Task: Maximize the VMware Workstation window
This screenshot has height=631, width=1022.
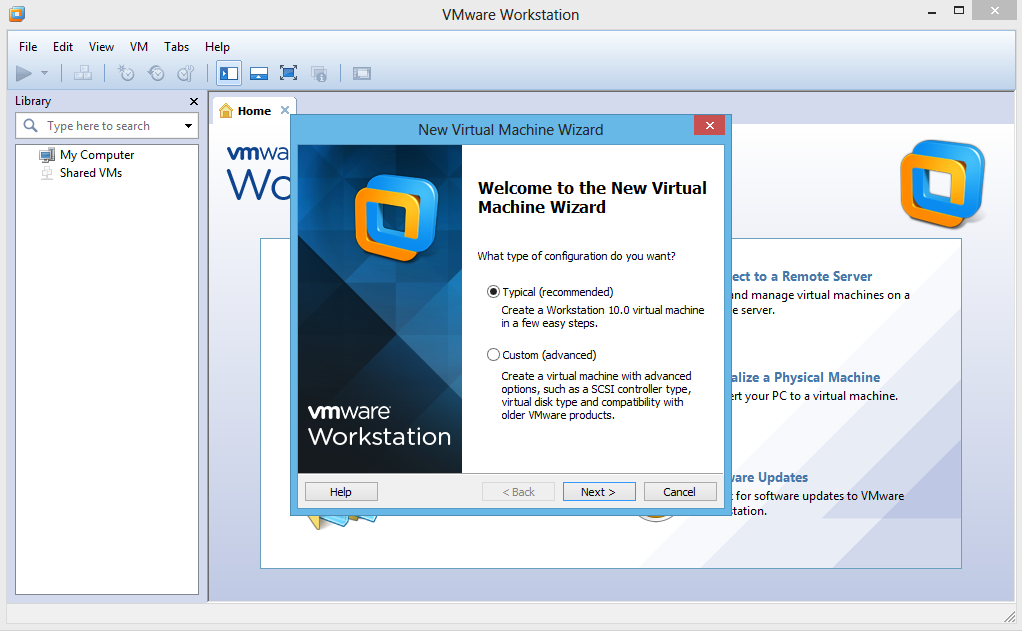Action: tap(959, 10)
